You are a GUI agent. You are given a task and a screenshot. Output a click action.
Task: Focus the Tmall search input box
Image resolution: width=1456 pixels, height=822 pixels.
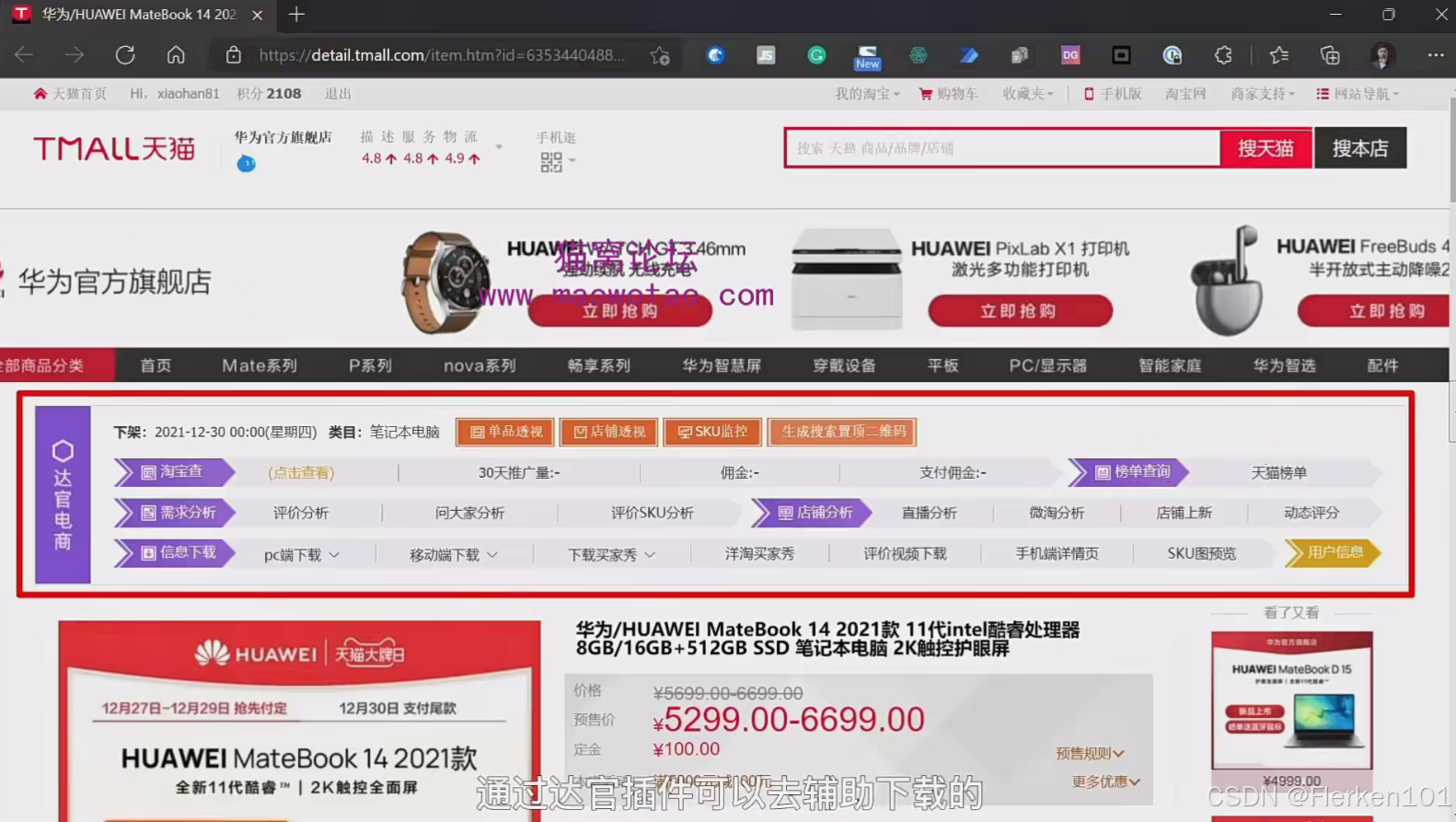point(1003,148)
